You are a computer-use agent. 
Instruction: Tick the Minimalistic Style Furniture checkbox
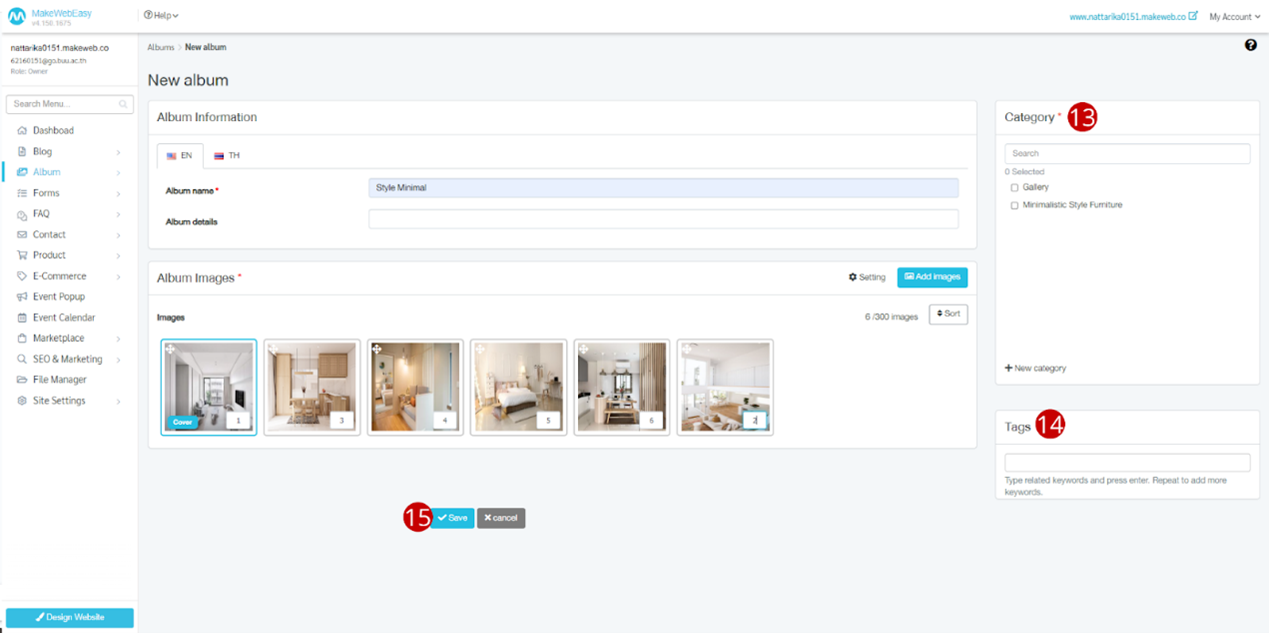[1014, 206]
